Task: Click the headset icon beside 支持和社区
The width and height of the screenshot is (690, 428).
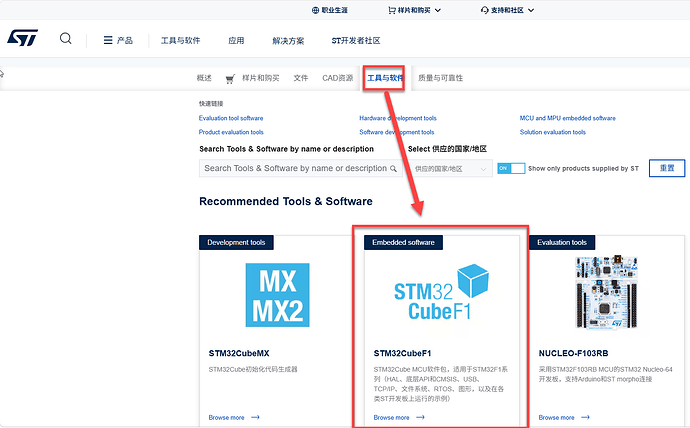Action: pos(484,10)
